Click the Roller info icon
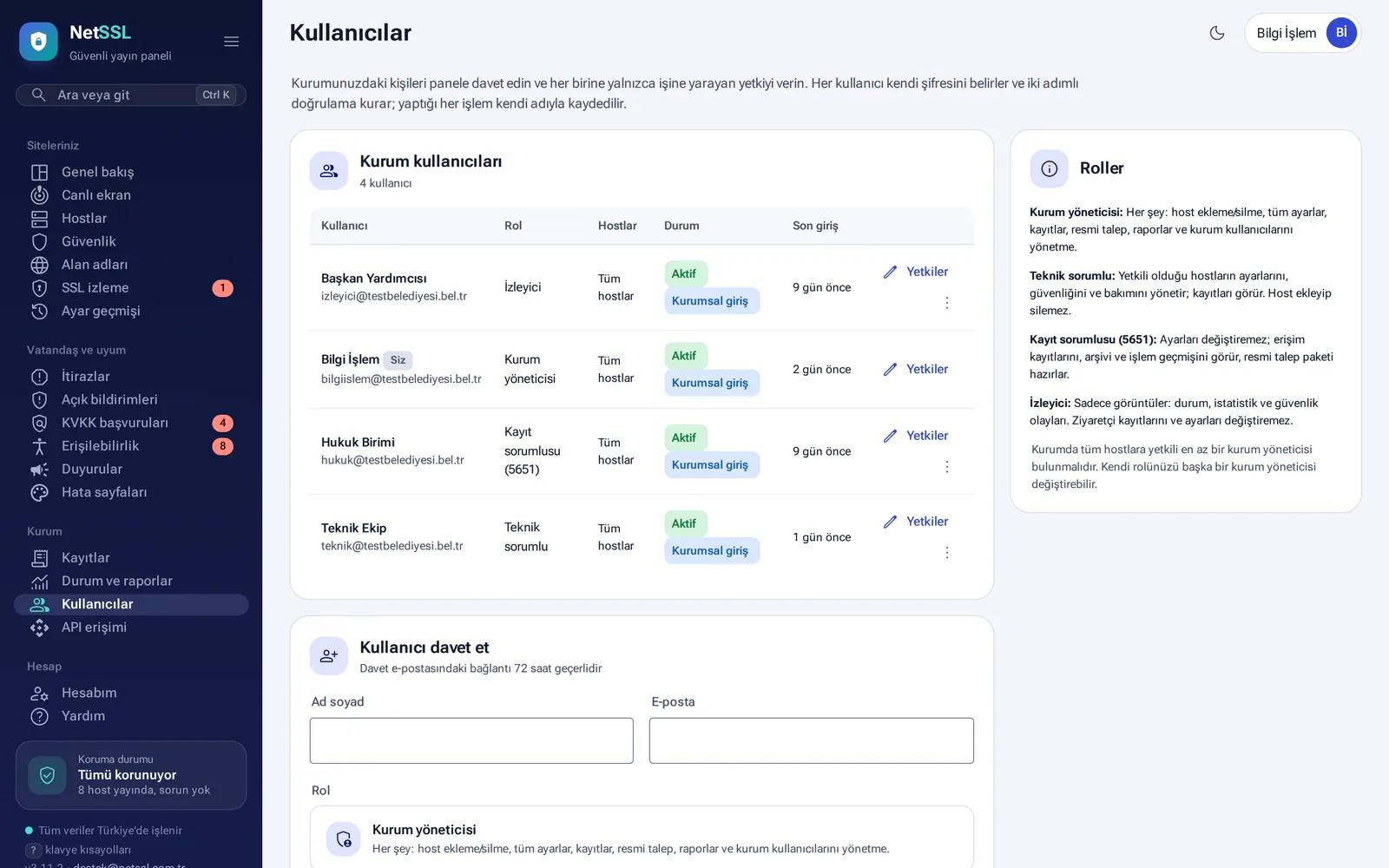 (x=1049, y=168)
